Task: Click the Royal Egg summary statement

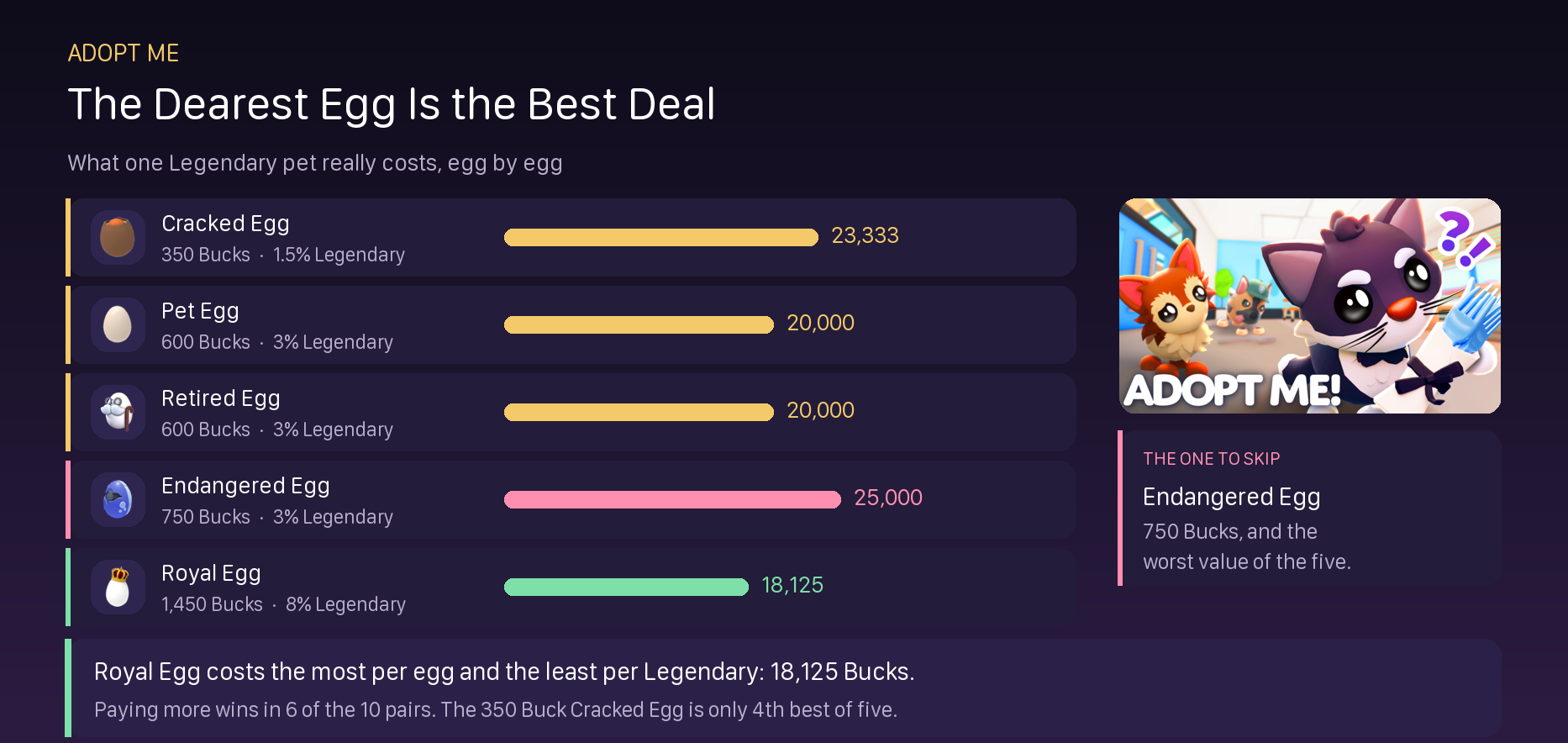Action: click(x=504, y=672)
